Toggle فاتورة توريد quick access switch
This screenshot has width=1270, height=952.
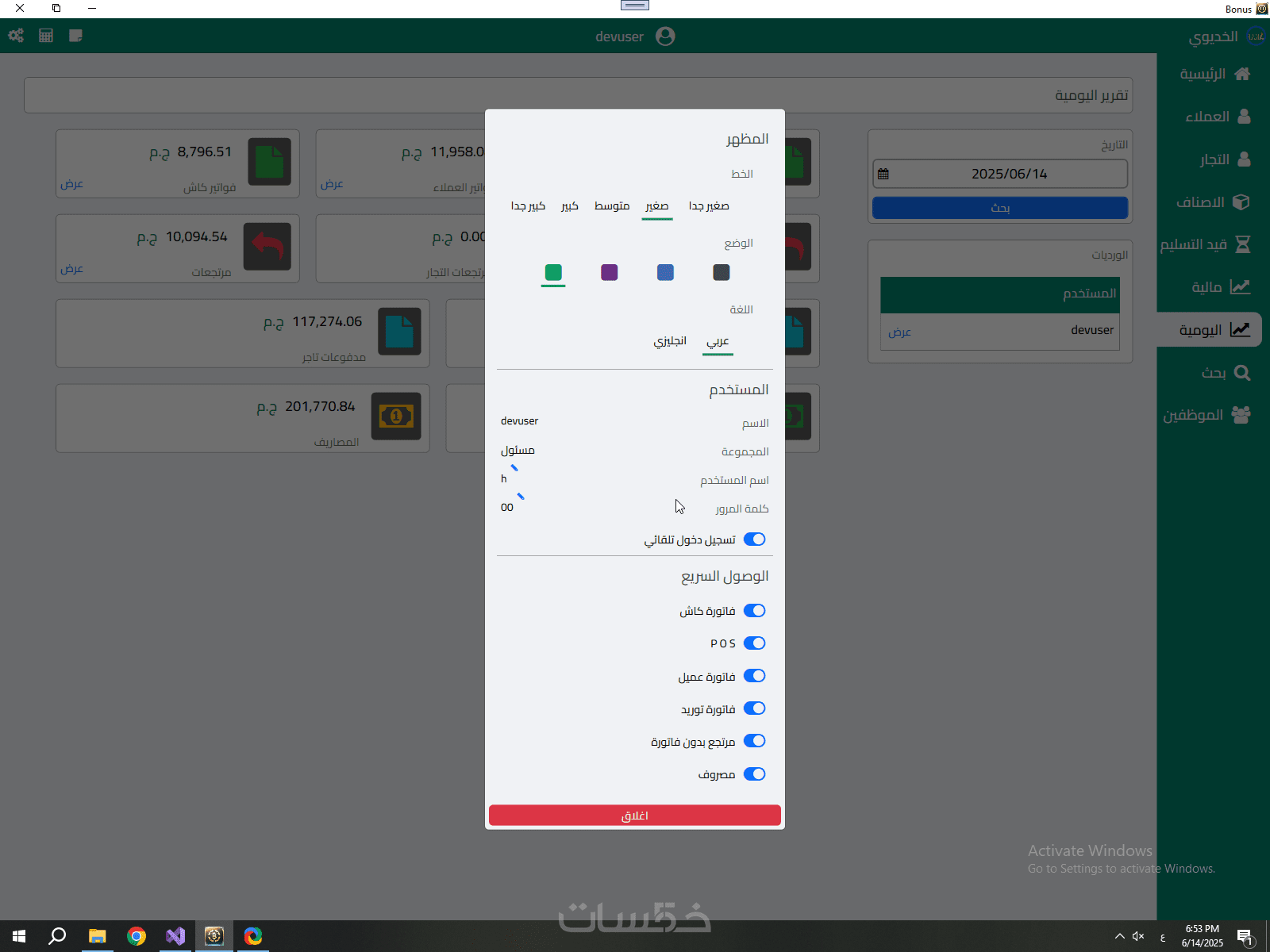point(755,708)
